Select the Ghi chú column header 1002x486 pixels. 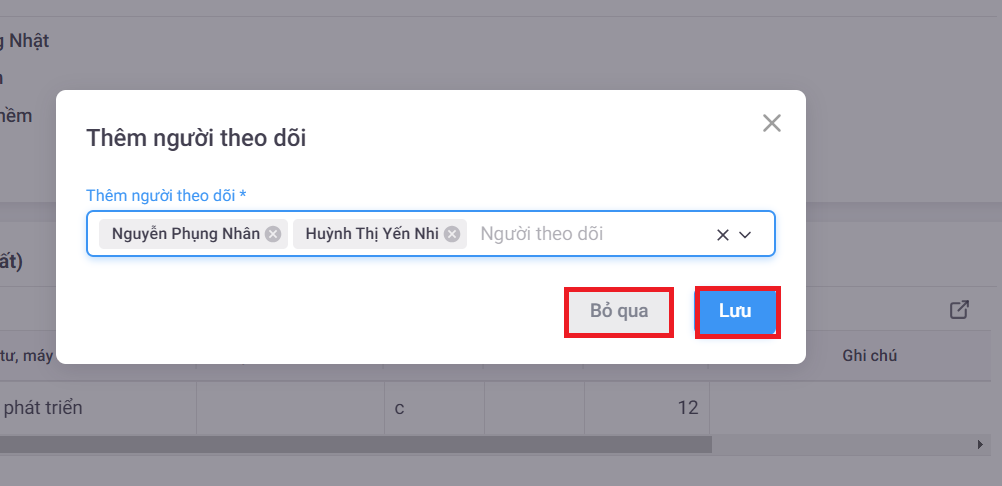tap(870, 356)
